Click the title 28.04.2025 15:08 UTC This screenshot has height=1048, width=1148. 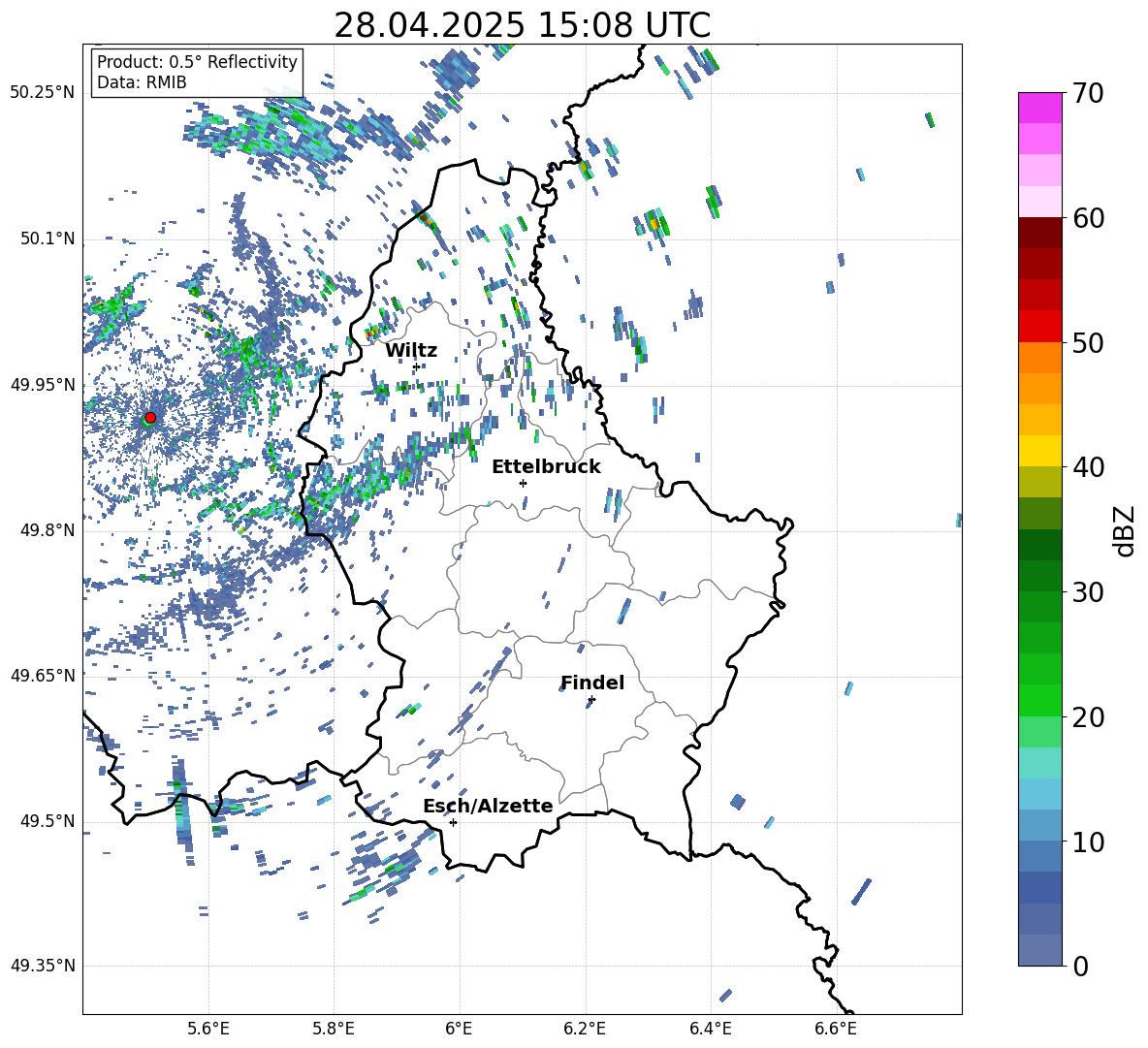click(x=522, y=25)
